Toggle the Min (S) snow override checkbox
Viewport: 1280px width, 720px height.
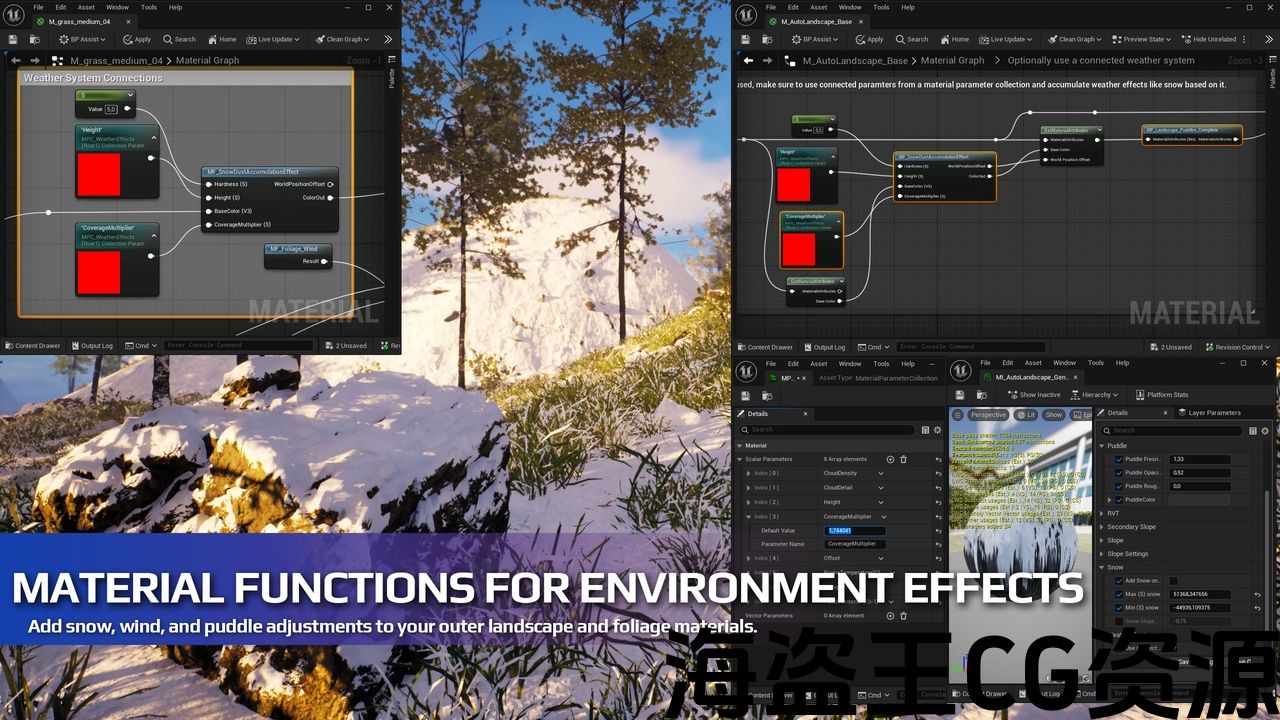(x=1118, y=607)
